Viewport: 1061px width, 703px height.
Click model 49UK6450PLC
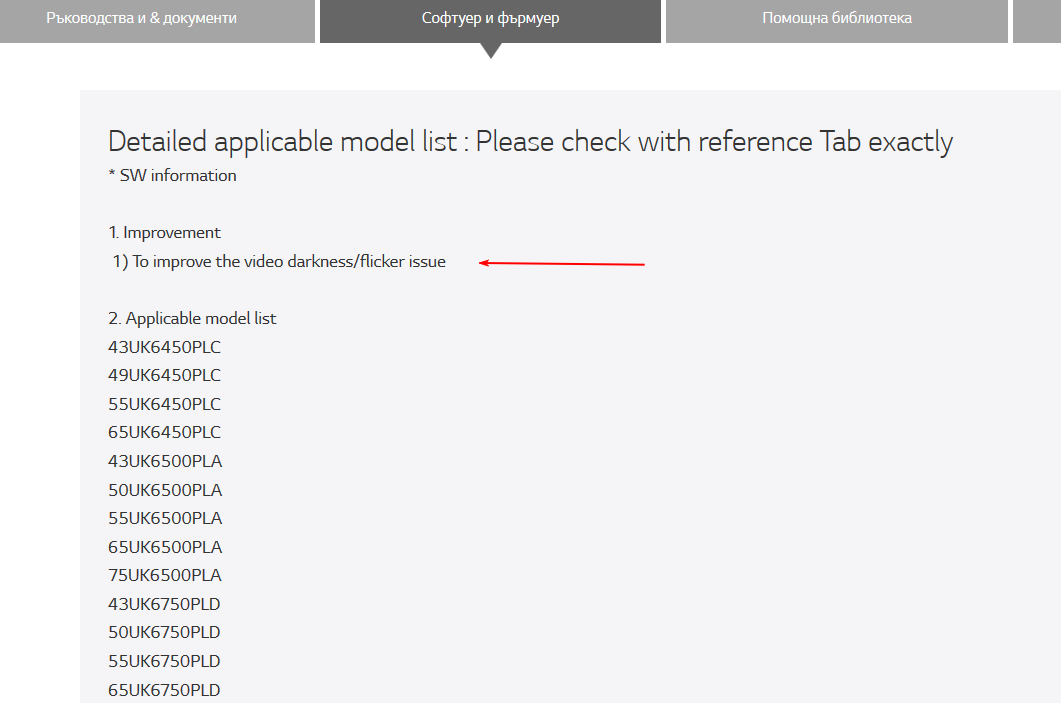(x=164, y=376)
